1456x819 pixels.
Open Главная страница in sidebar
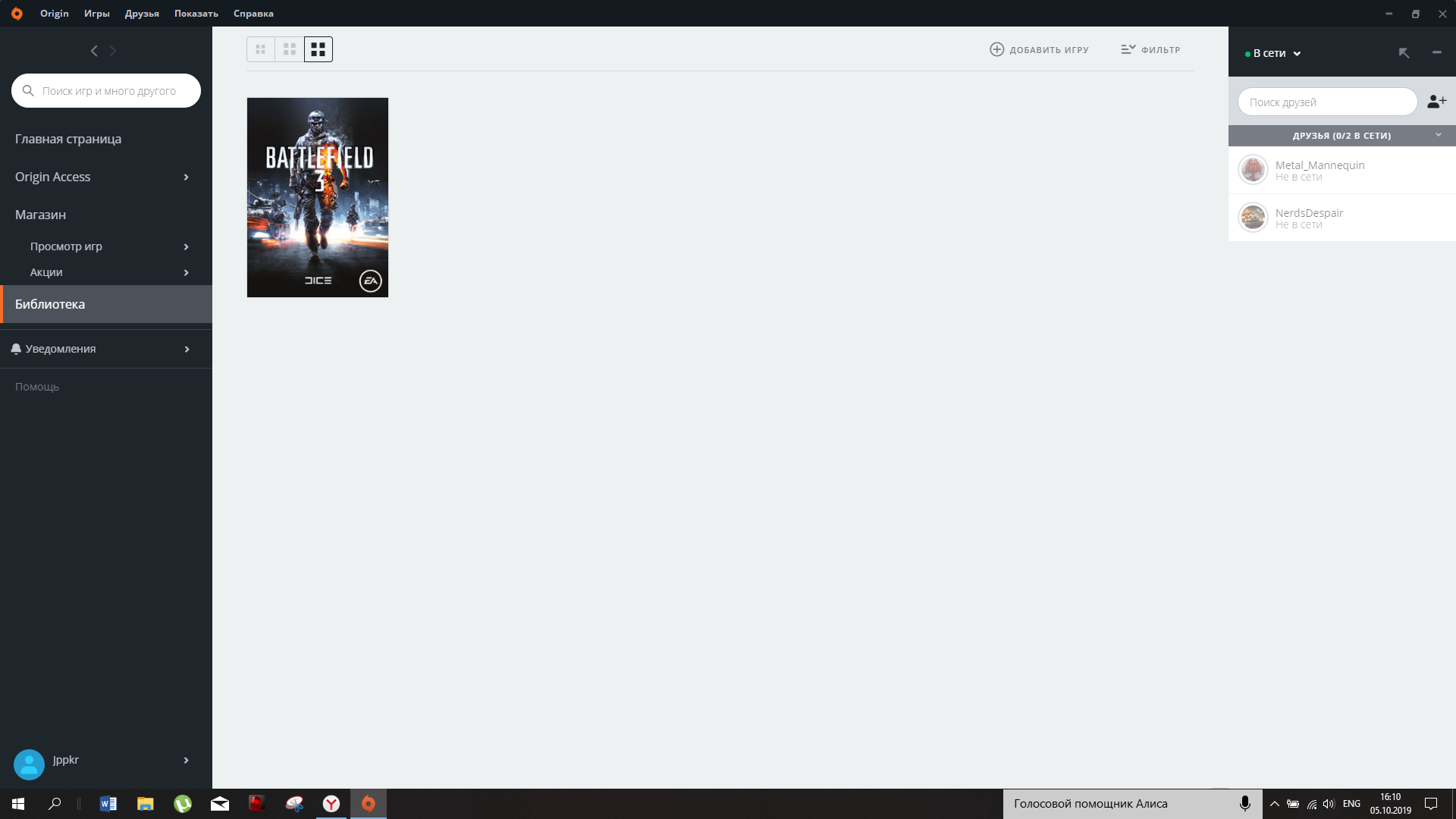68,139
